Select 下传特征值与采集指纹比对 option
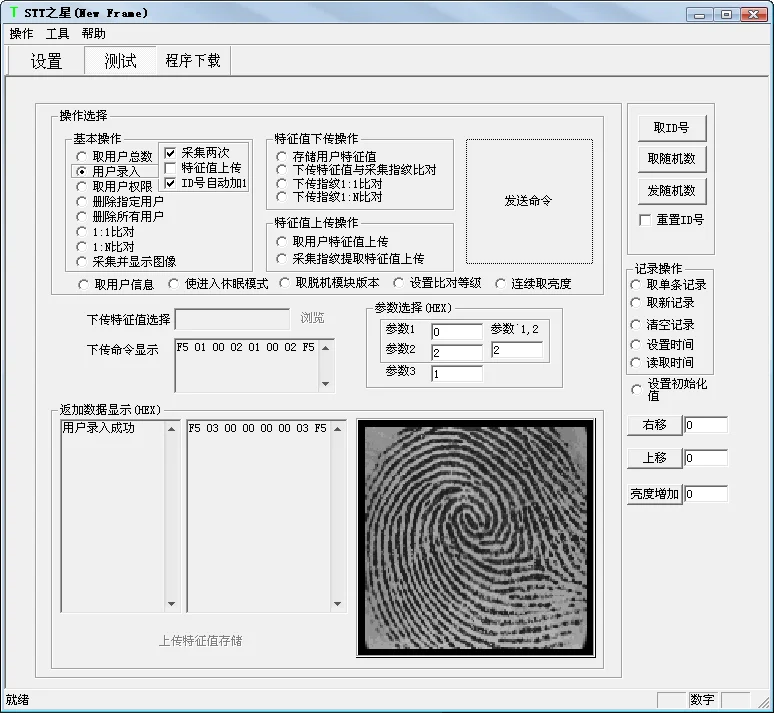Image resolution: width=774 pixels, height=713 pixels. [356, 170]
